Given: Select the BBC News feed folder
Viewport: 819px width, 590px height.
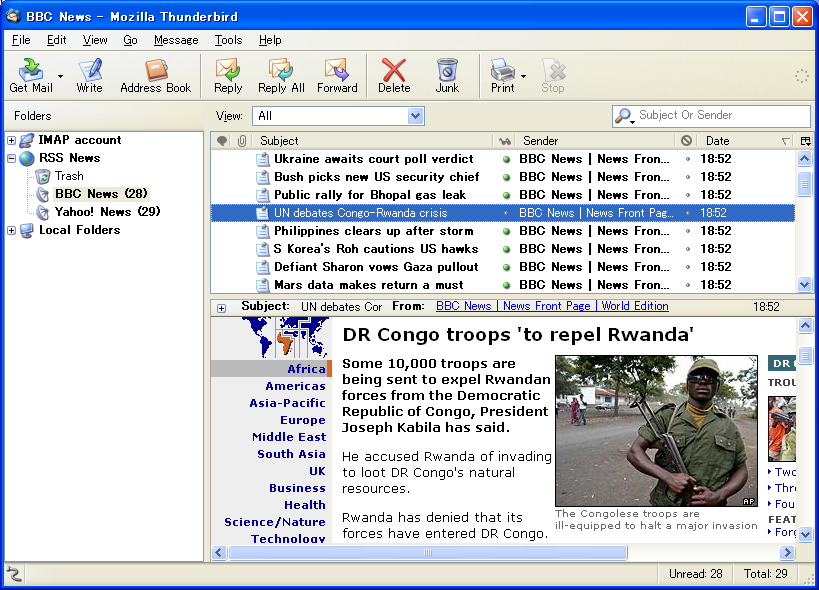Looking at the screenshot, I should pyautogui.click(x=101, y=194).
